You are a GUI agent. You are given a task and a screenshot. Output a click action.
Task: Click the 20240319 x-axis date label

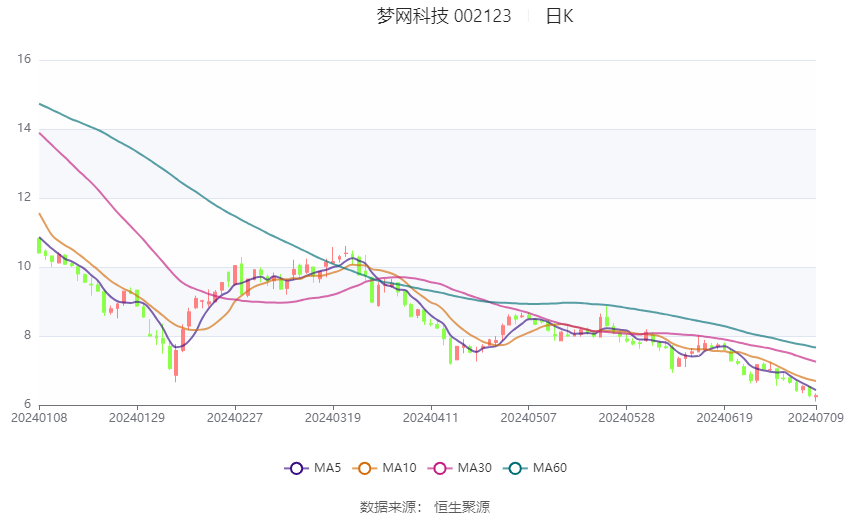(333, 418)
